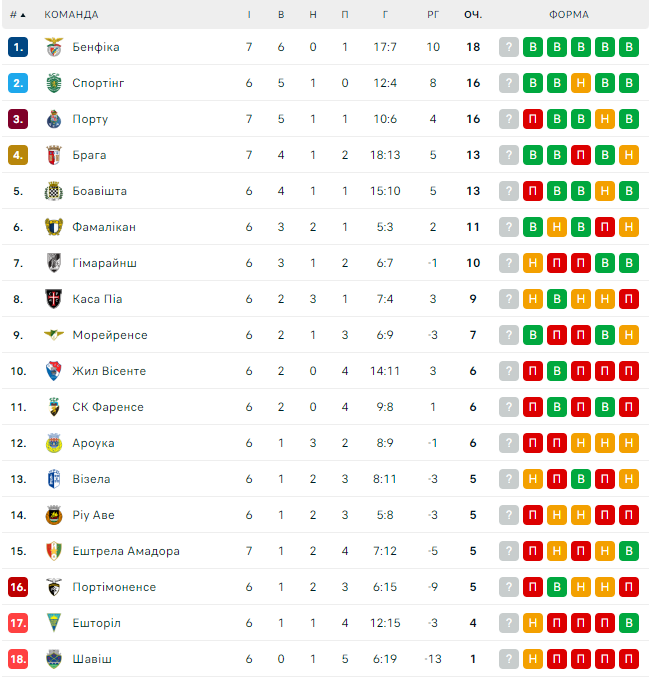Open the Жил Вісенте team link
The width and height of the screenshot is (652, 680).
point(109,371)
